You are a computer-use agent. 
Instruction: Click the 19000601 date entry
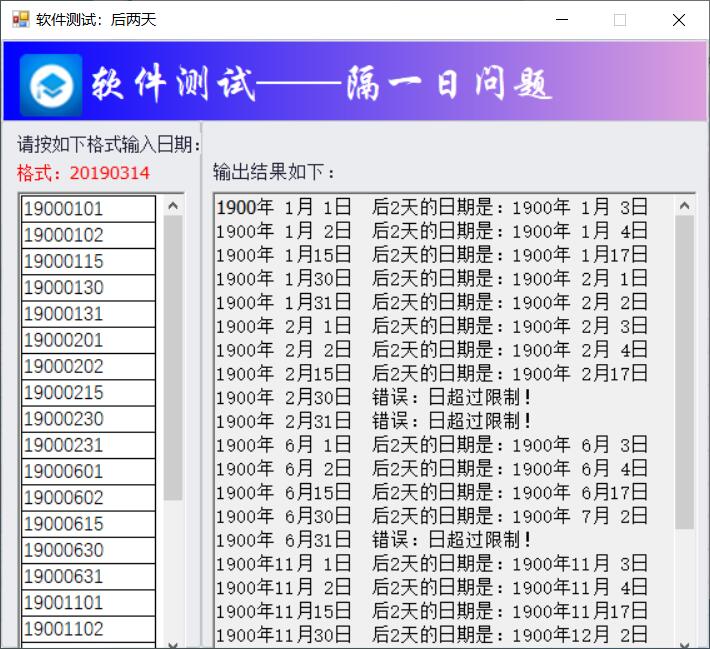tap(88, 472)
